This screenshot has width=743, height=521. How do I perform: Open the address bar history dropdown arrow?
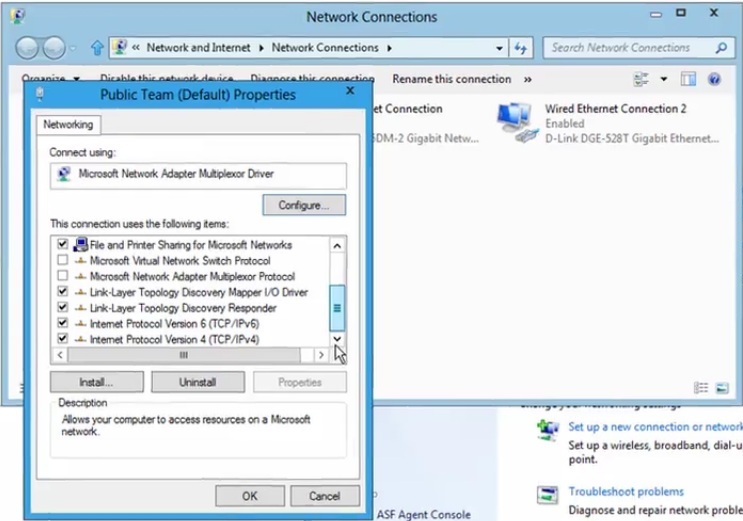click(x=499, y=48)
